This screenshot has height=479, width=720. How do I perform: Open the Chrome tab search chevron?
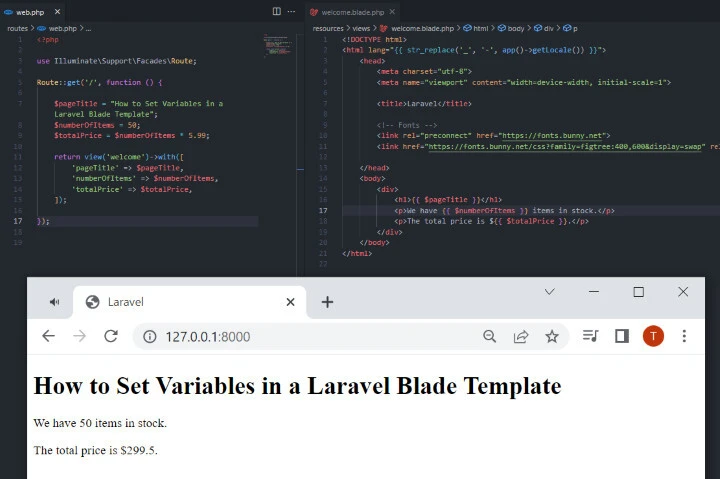point(549,292)
